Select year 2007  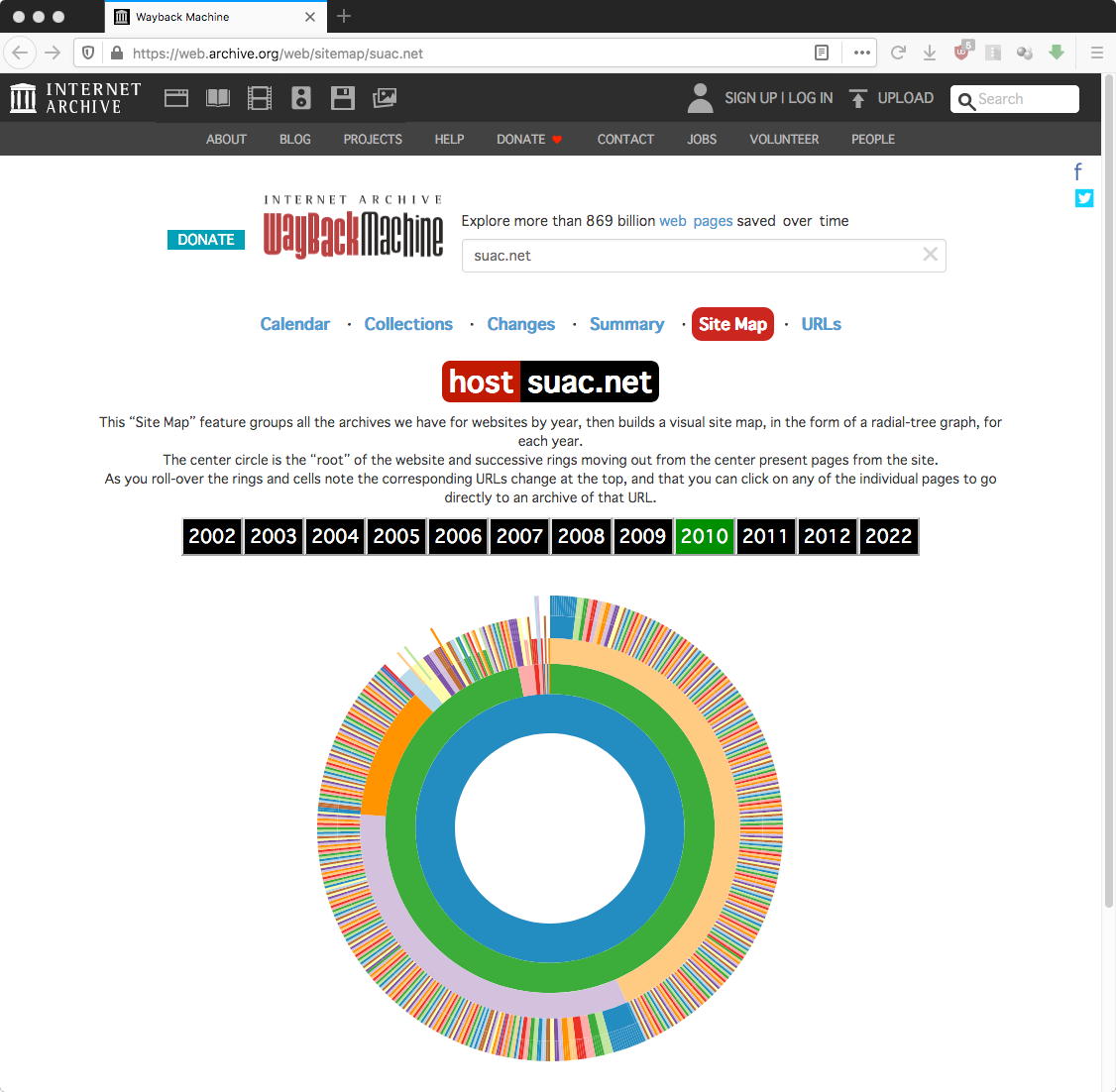pyautogui.click(x=519, y=536)
